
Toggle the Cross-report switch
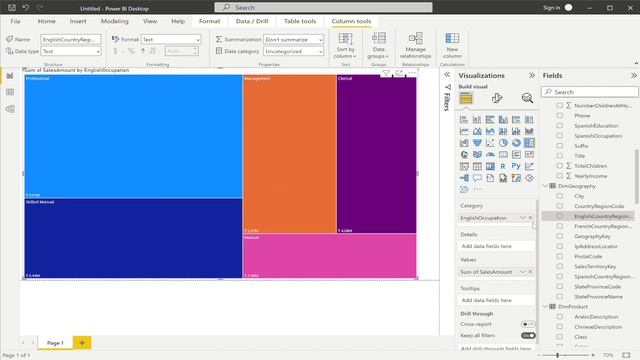click(x=528, y=324)
